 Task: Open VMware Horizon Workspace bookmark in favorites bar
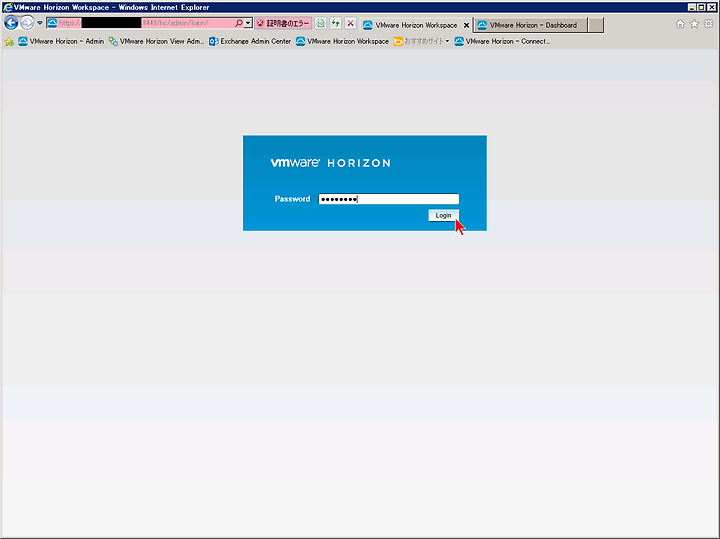[343, 41]
